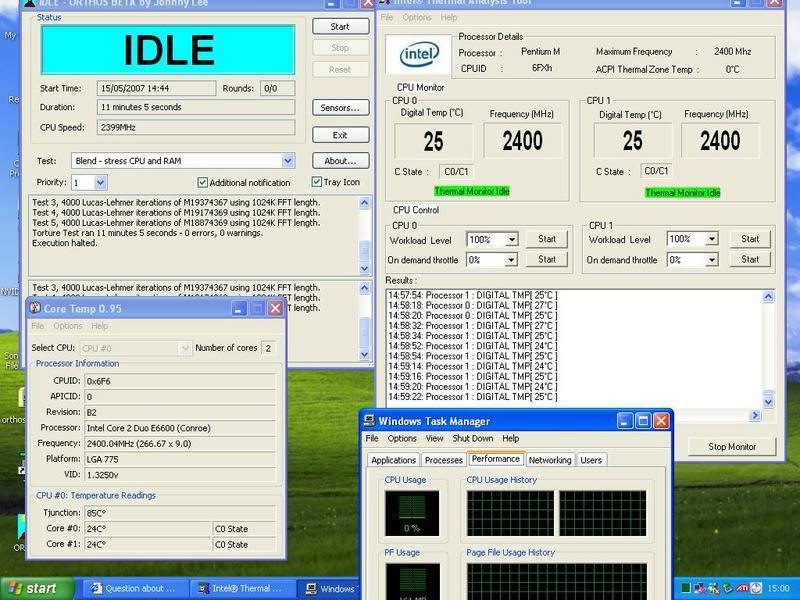
Task: Start CPU 1 on demand throttle
Action: 749,259
